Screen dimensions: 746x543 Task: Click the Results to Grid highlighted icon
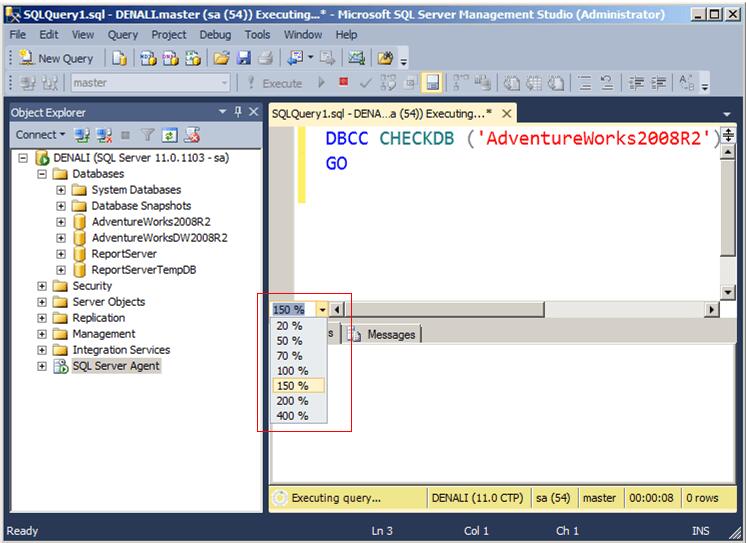[432, 83]
